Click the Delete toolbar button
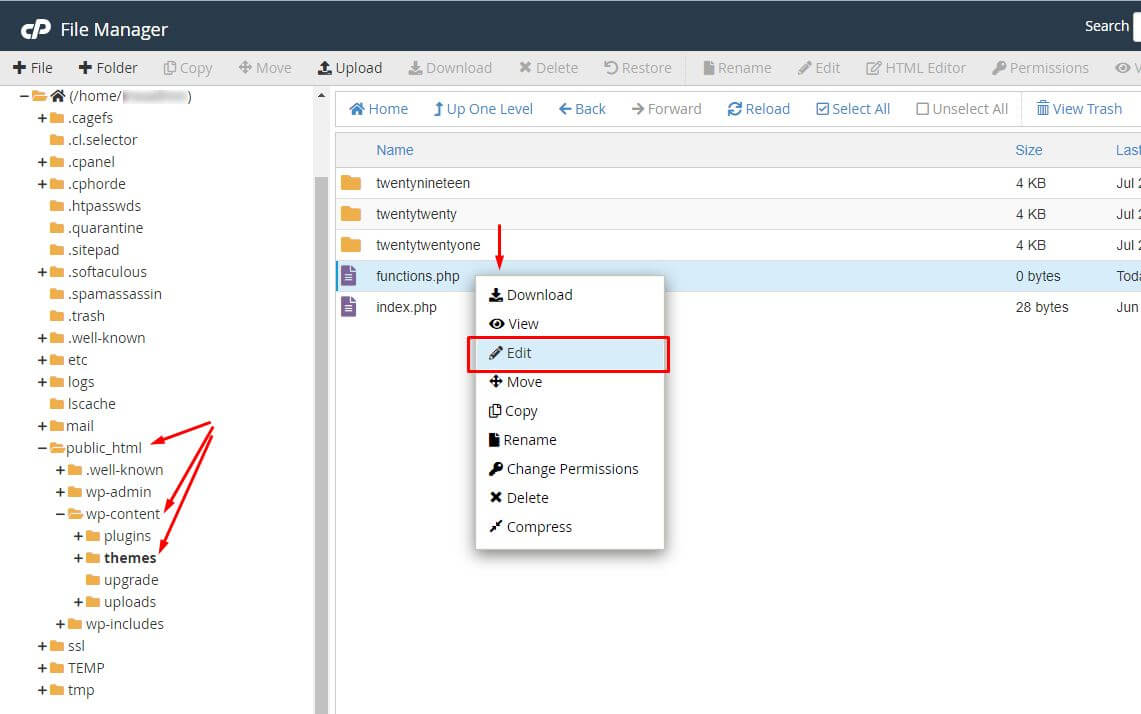 pos(548,68)
